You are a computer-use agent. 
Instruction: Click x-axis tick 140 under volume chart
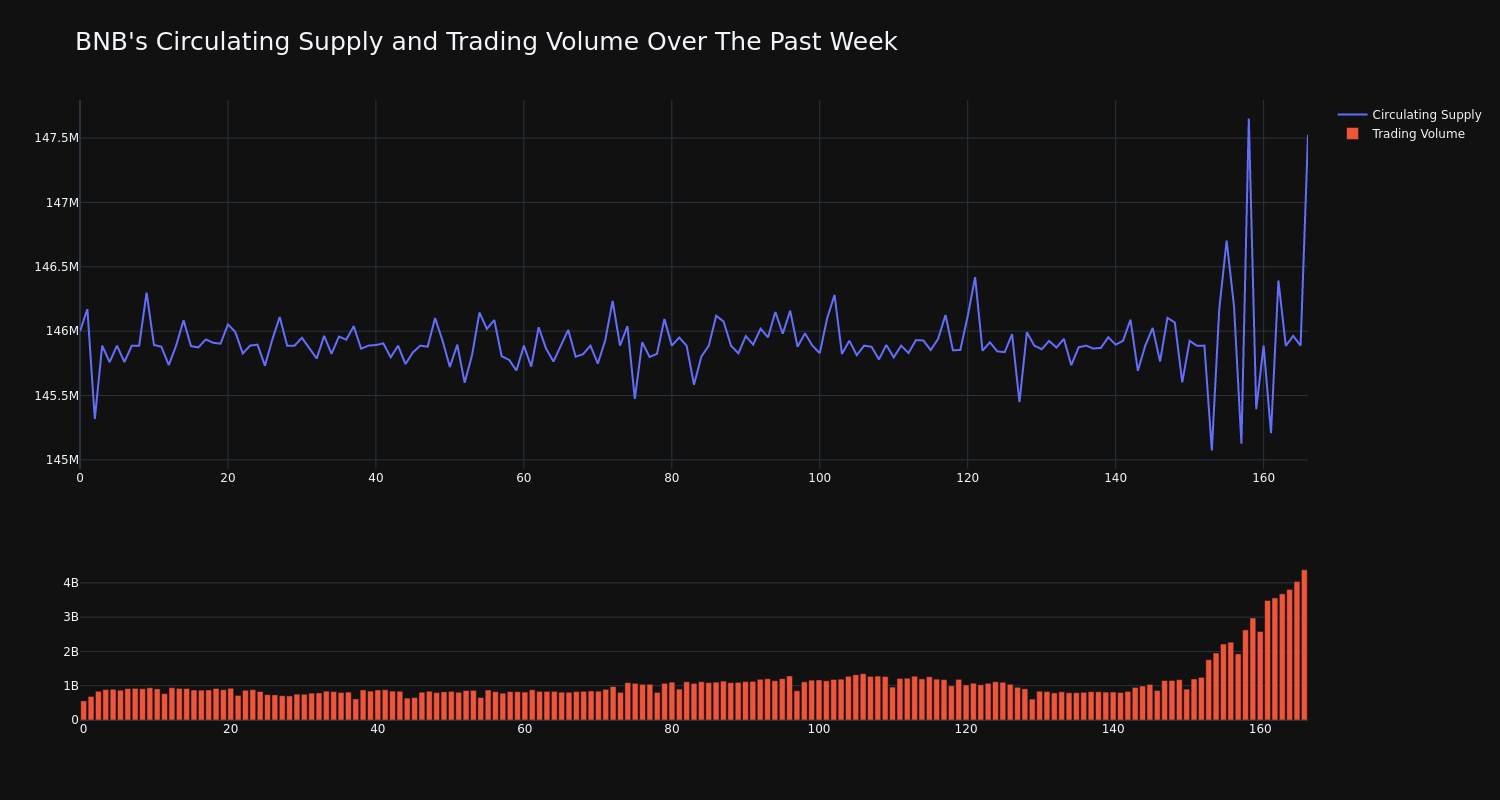(1113, 729)
